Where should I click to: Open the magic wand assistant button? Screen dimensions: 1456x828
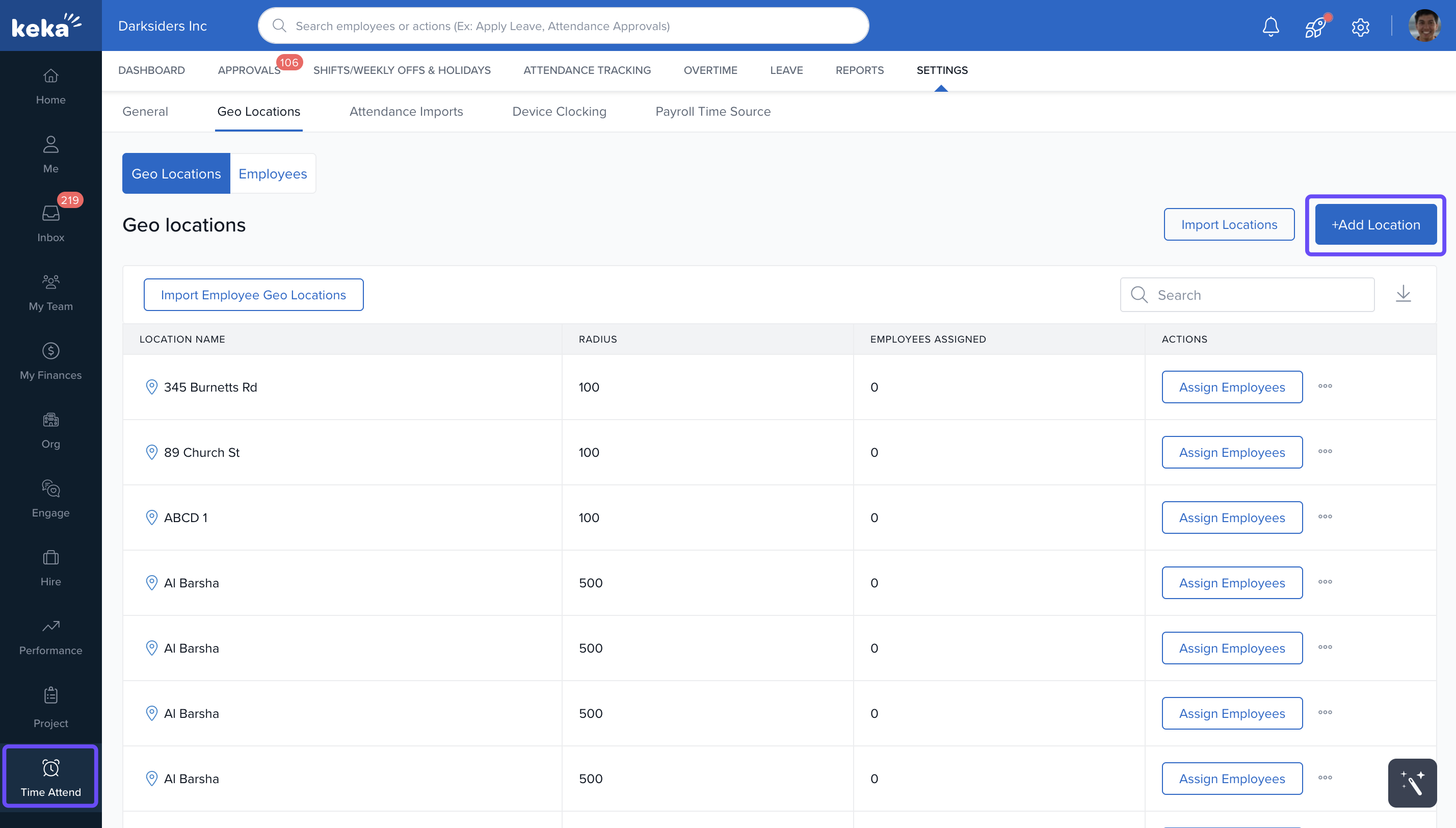coord(1412,783)
